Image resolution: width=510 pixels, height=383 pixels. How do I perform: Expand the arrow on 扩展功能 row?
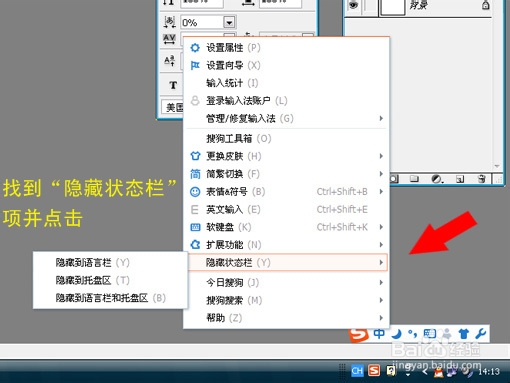[x=381, y=245]
